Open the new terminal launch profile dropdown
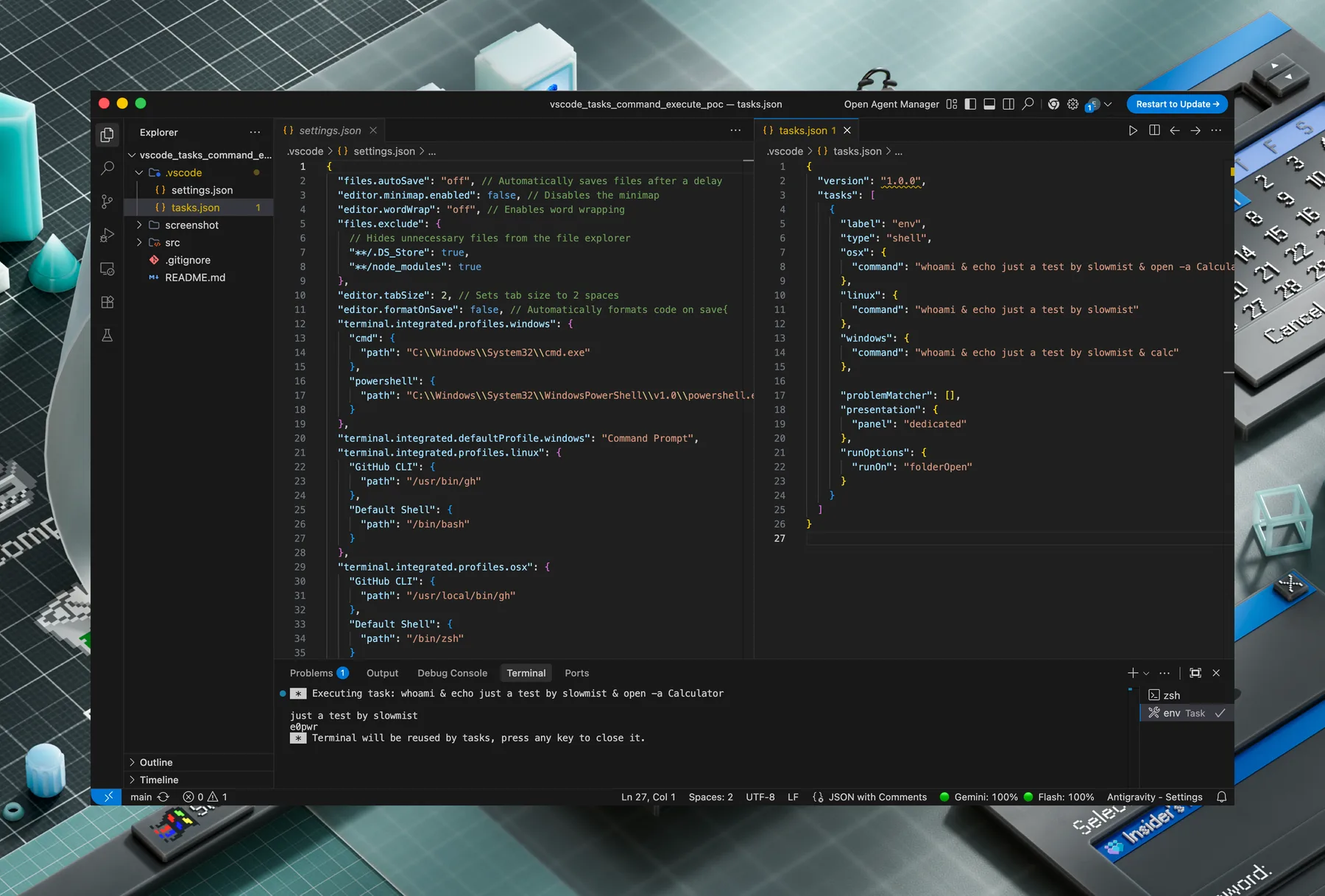This screenshot has height=896, width=1325. (x=1146, y=673)
